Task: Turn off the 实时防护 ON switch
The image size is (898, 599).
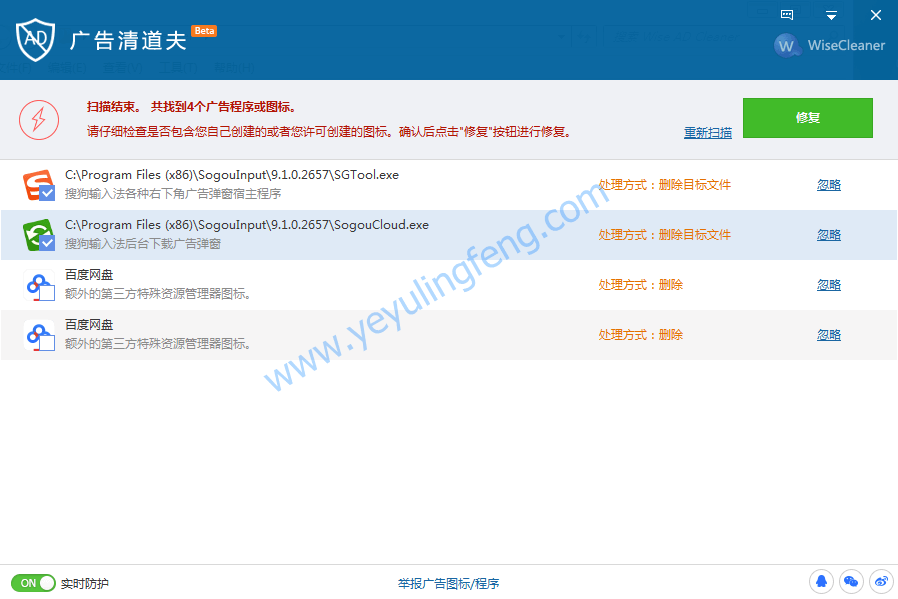Action: pyautogui.click(x=34, y=583)
